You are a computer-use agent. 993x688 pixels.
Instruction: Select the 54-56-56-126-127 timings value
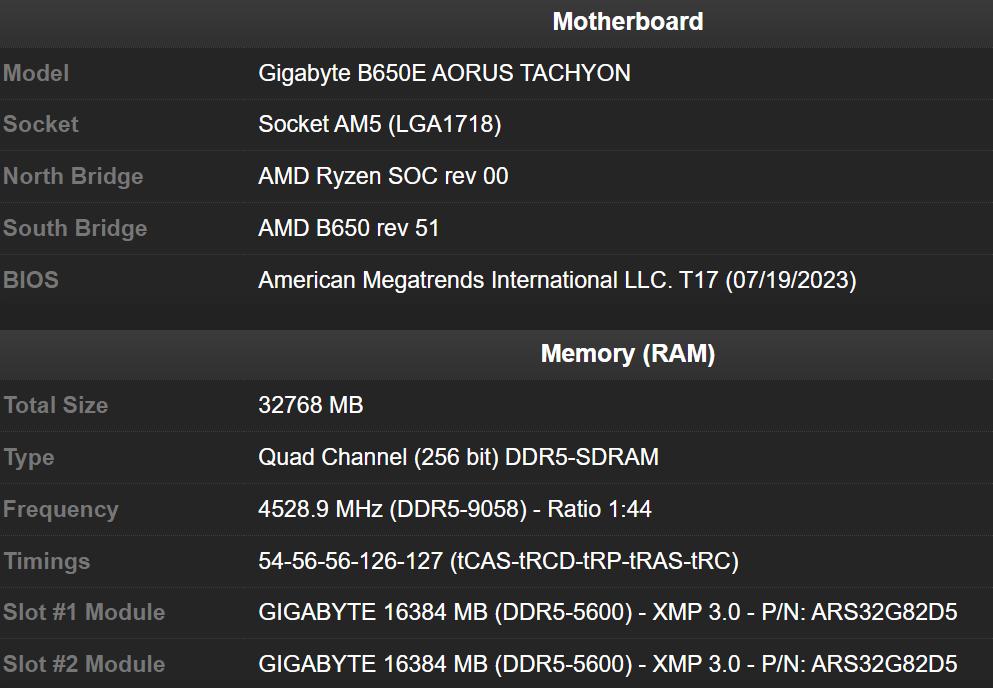(x=497, y=561)
